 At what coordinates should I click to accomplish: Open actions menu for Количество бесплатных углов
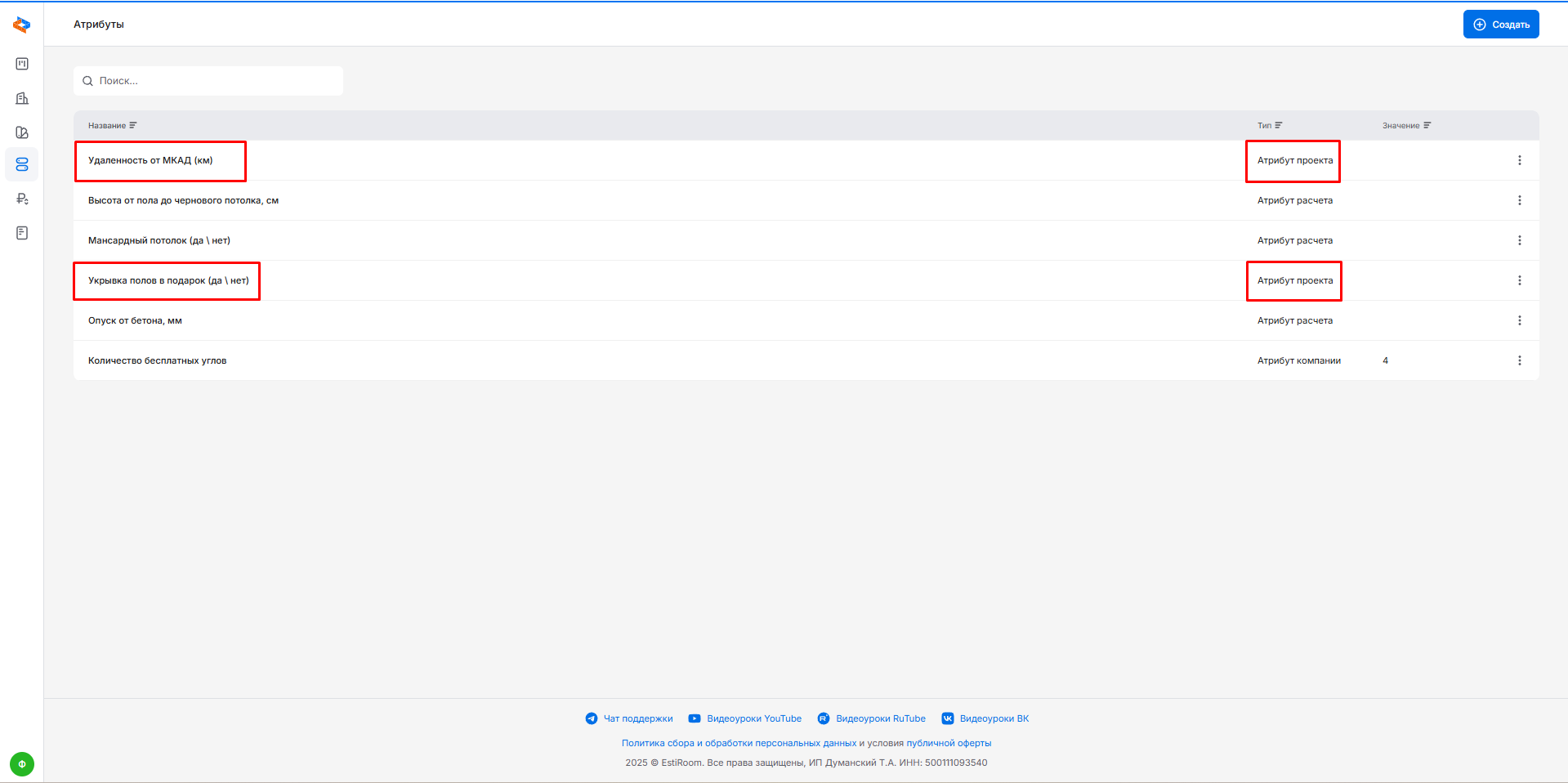[1519, 360]
